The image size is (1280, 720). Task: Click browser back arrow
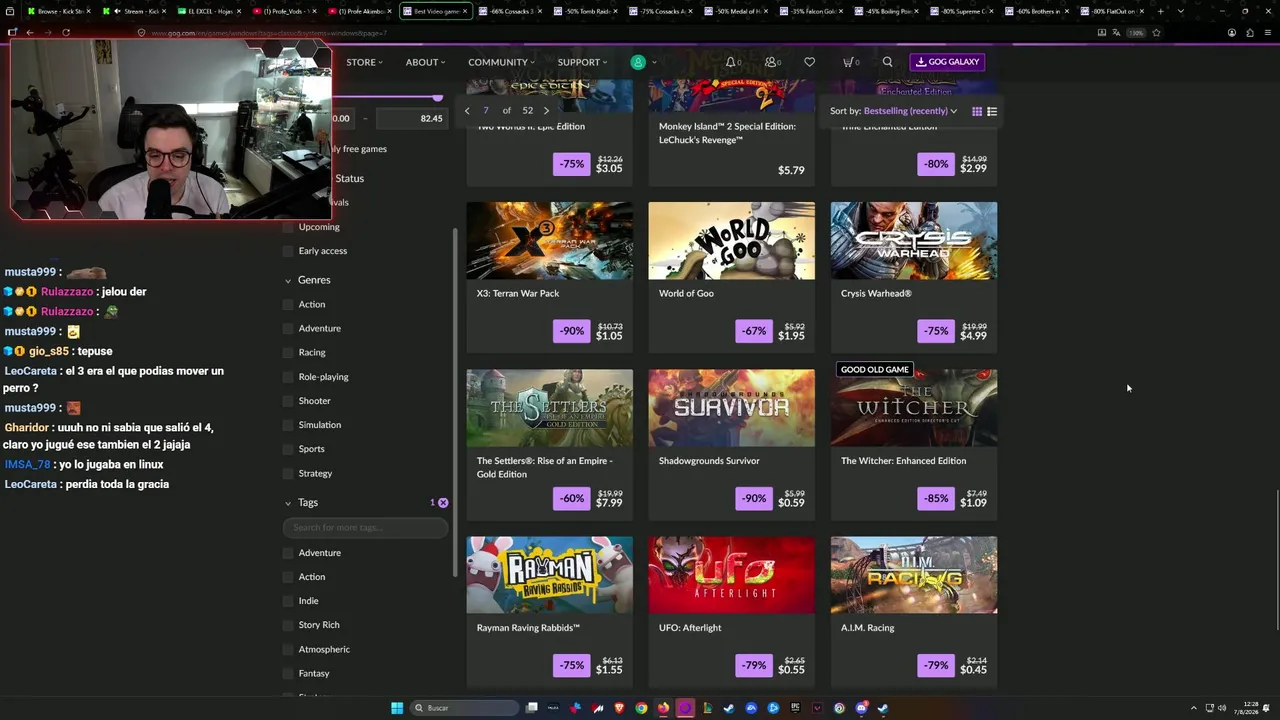click(x=30, y=33)
